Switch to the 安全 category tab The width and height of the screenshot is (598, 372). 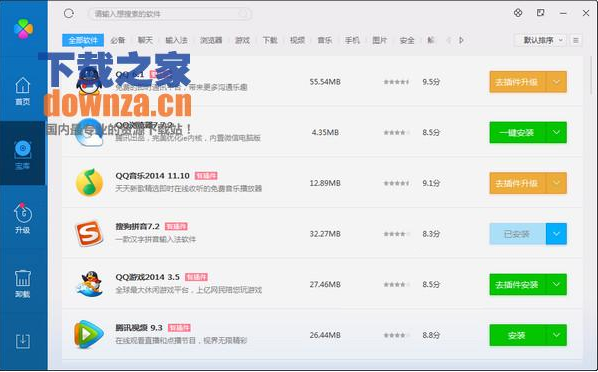[407, 40]
